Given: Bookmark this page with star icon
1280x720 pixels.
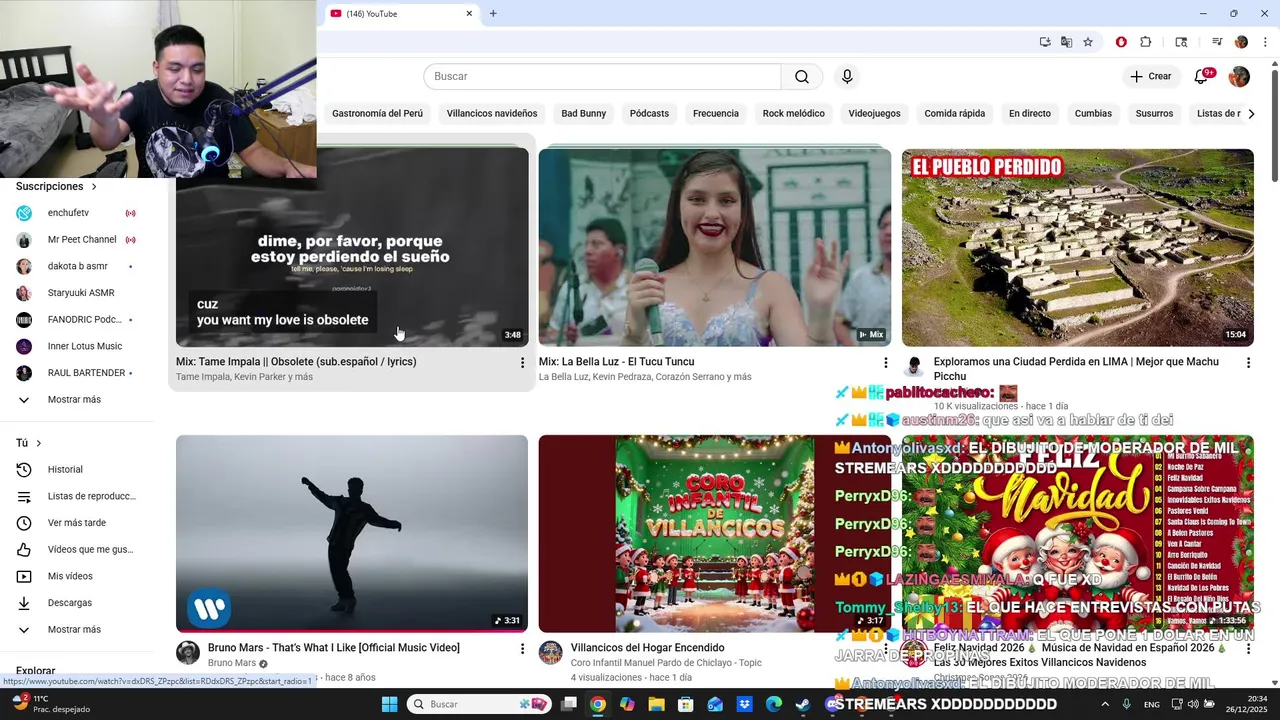Looking at the screenshot, I should 1088,42.
